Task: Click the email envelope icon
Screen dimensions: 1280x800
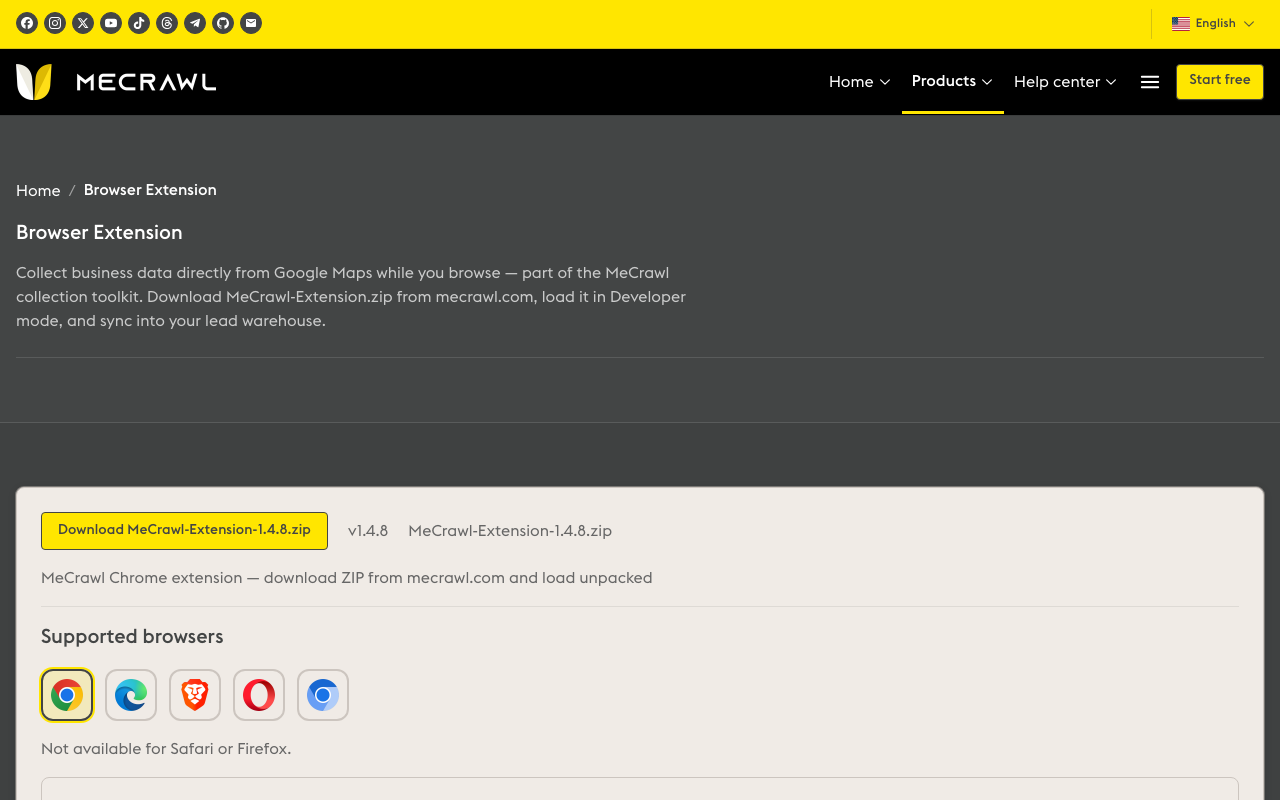Action: (x=251, y=23)
